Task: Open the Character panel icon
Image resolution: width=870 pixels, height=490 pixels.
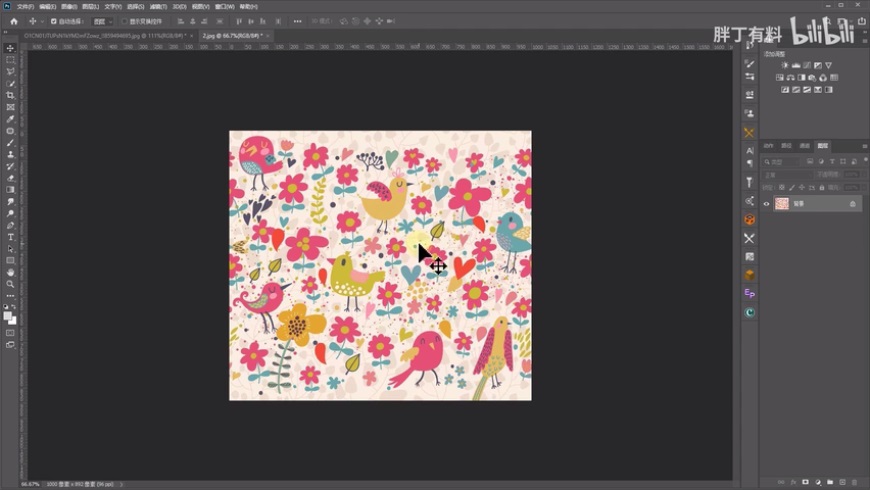Action: click(749, 150)
